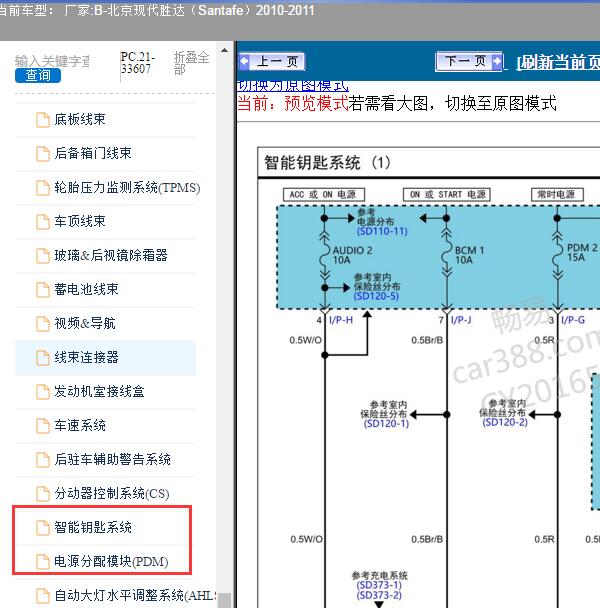Image resolution: width=600 pixels, height=608 pixels.
Task: Click document icon beside 蓄电池线束
Action: [x=43, y=290]
